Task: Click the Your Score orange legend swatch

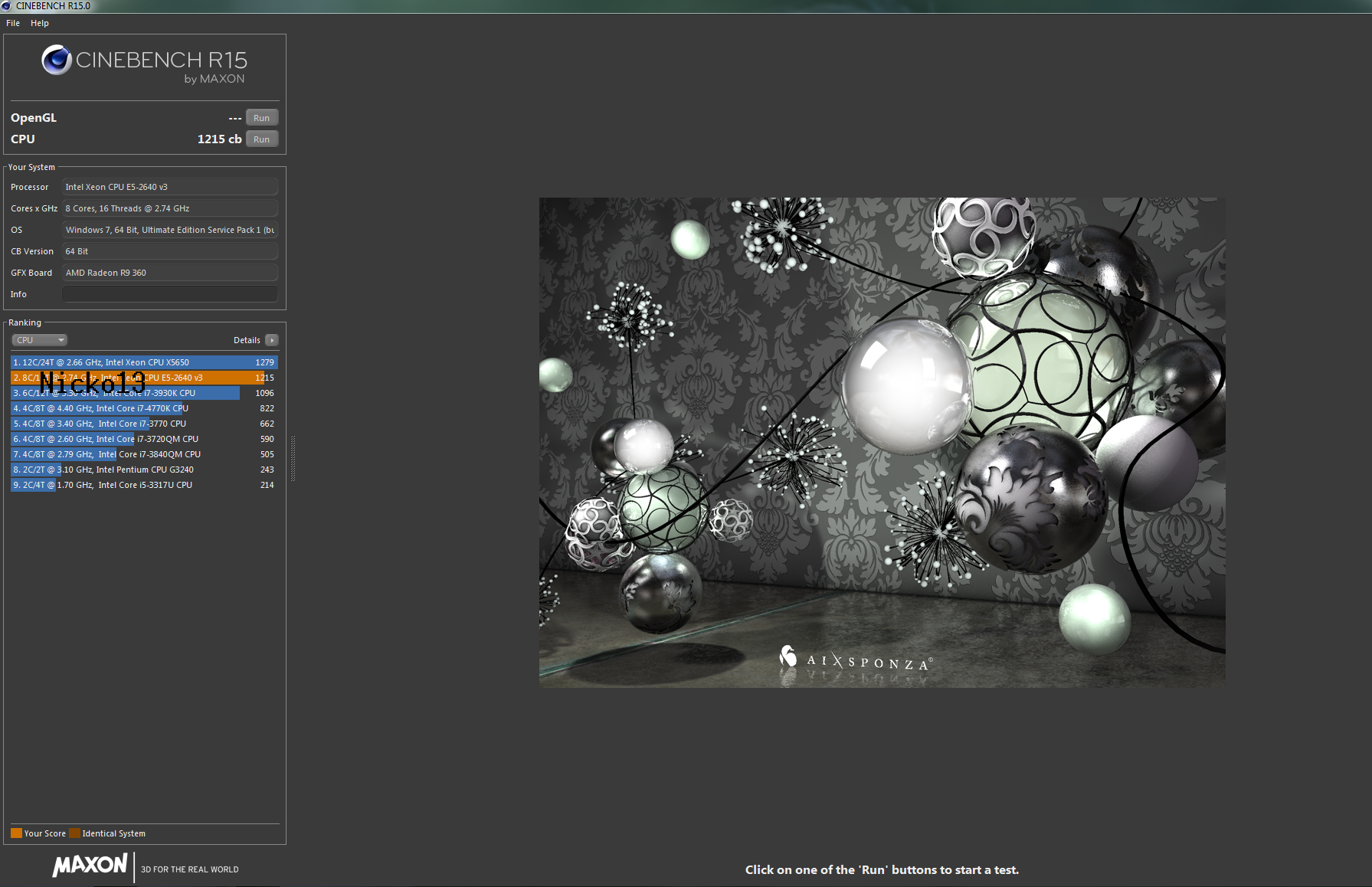Action: pos(16,833)
